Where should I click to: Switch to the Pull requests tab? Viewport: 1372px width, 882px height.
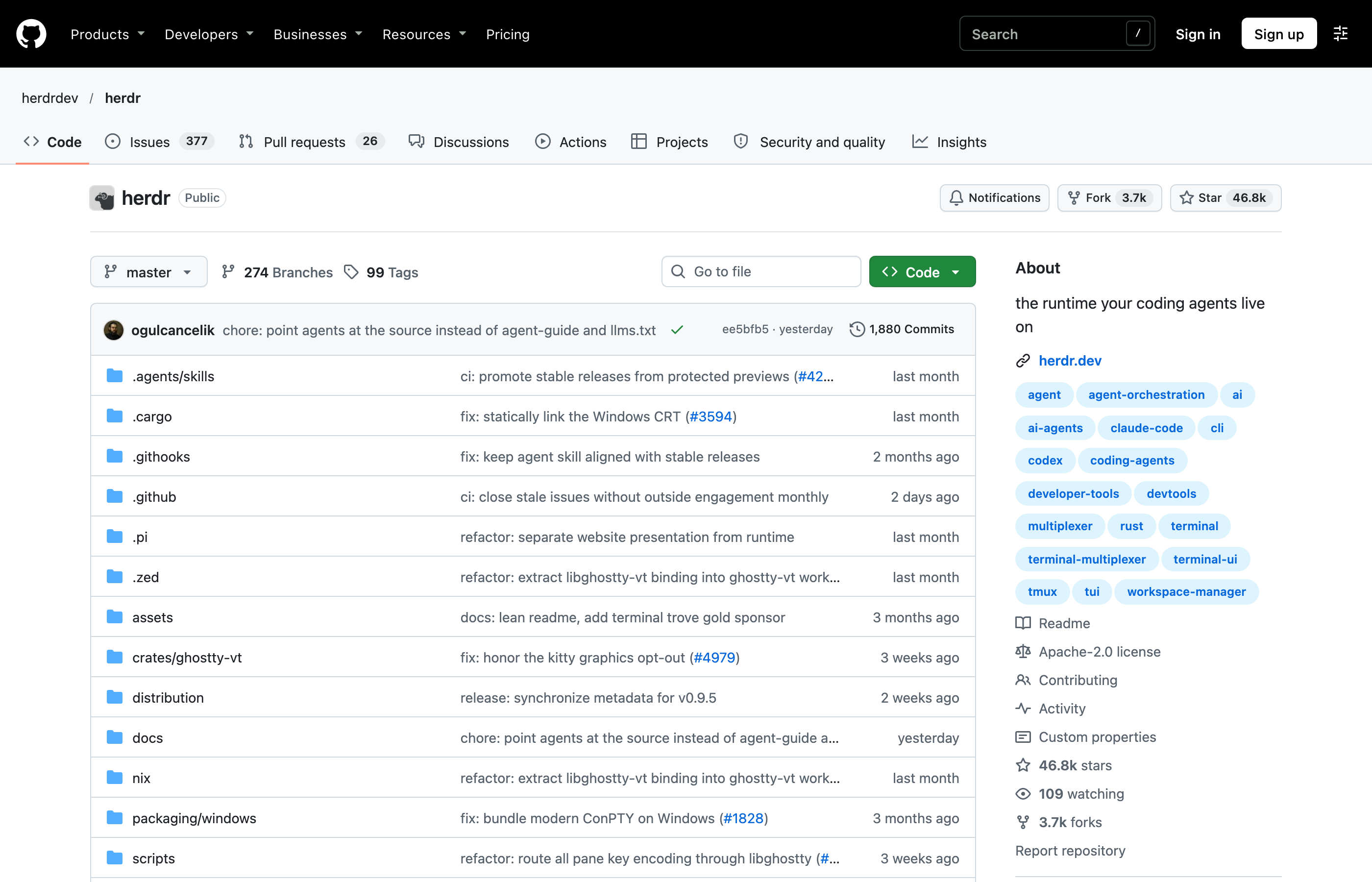pyautogui.click(x=311, y=142)
